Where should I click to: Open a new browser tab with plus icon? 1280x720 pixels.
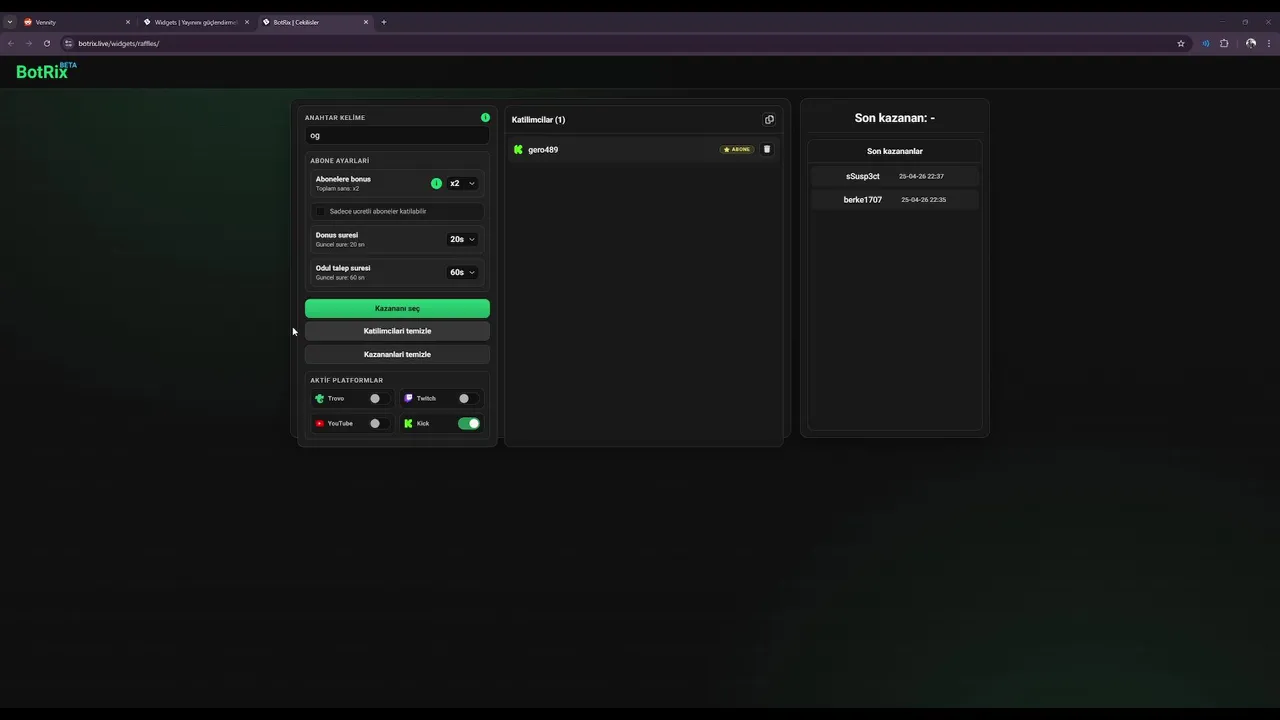(384, 22)
